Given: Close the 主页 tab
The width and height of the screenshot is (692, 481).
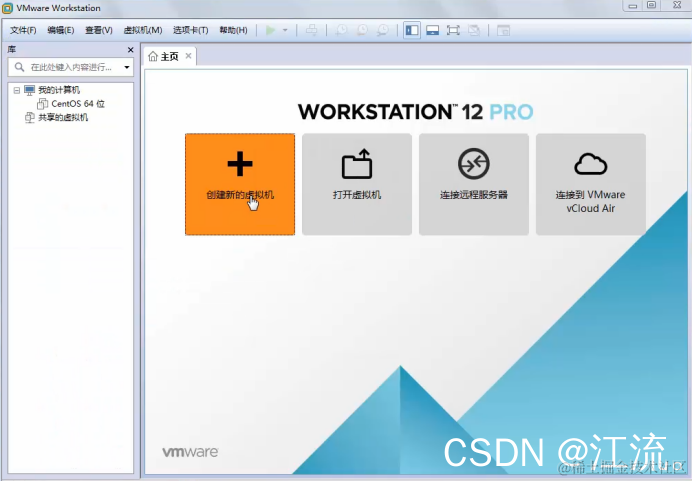Looking at the screenshot, I should click(x=188, y=56).
